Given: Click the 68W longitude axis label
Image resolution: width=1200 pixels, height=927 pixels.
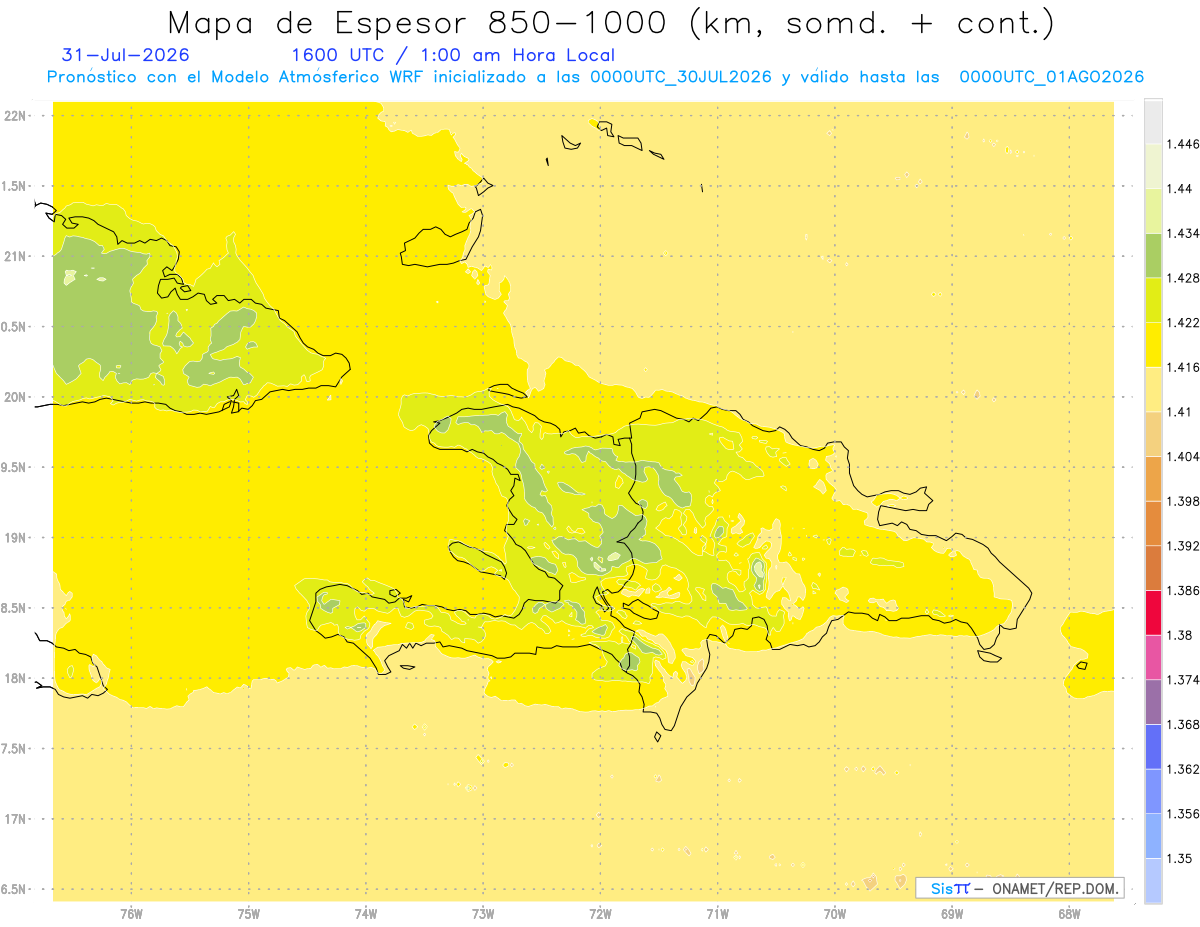Looking at the screenshot, I should 1069,913.
